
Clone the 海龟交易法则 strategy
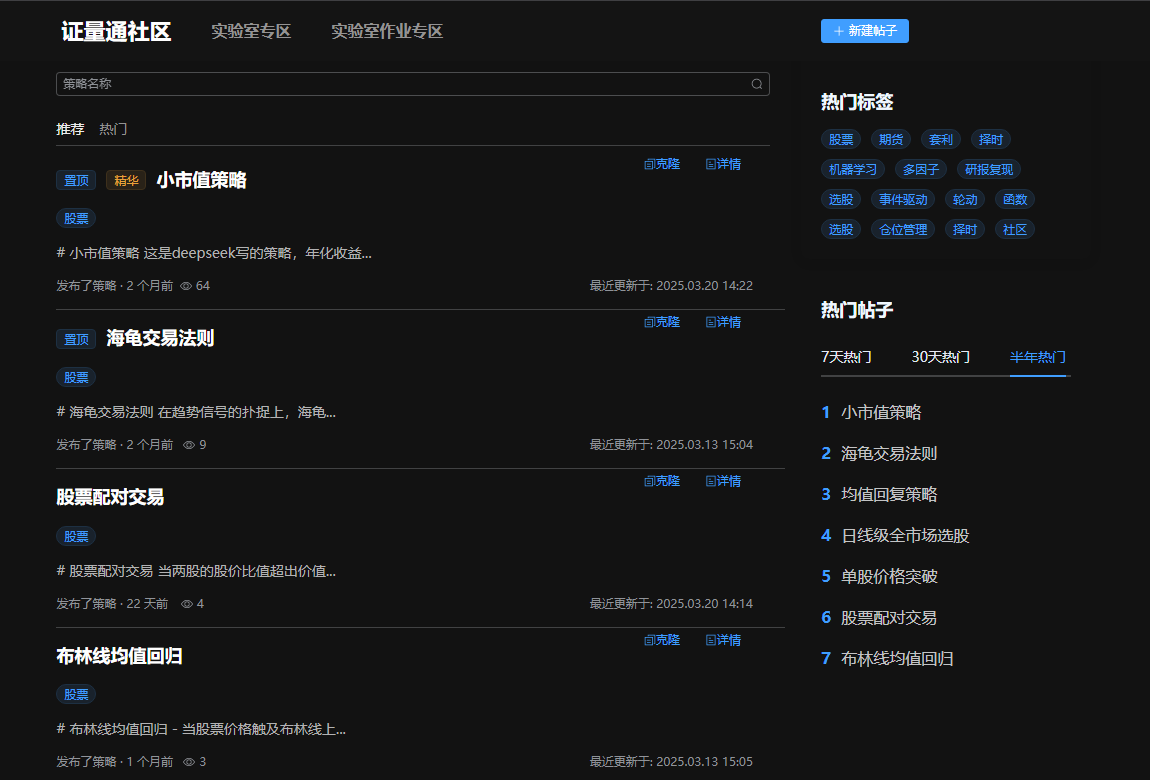click(x=662, y=322)
